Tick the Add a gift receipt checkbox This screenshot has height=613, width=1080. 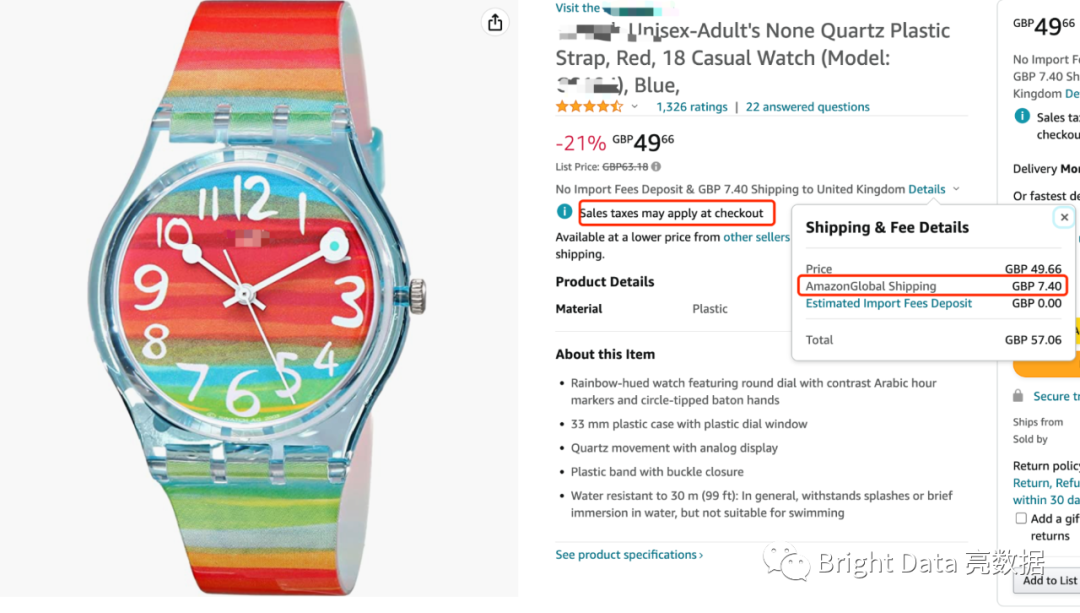click(x=1021, y=518)
